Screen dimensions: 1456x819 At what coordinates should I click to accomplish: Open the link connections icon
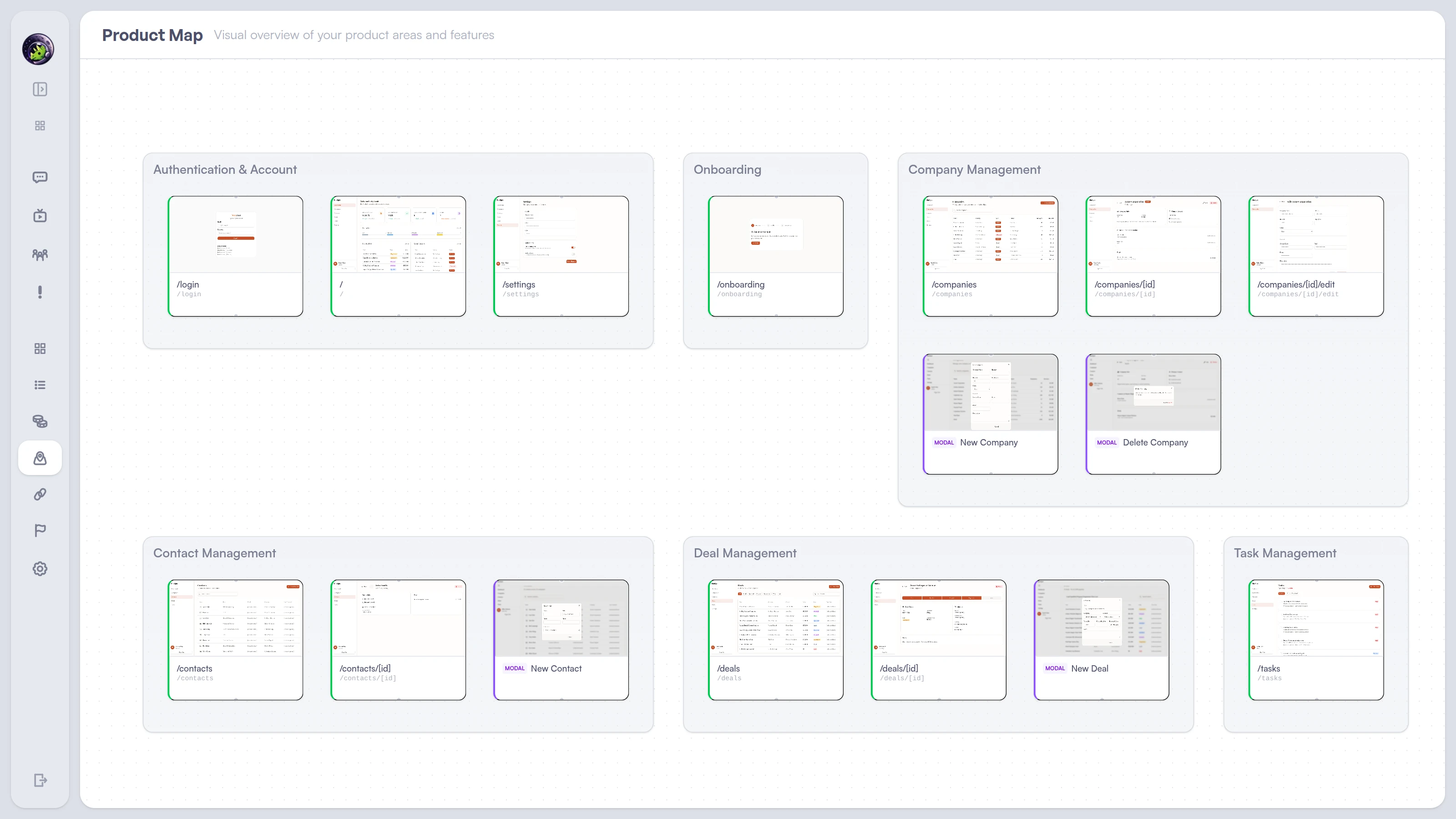40,495
